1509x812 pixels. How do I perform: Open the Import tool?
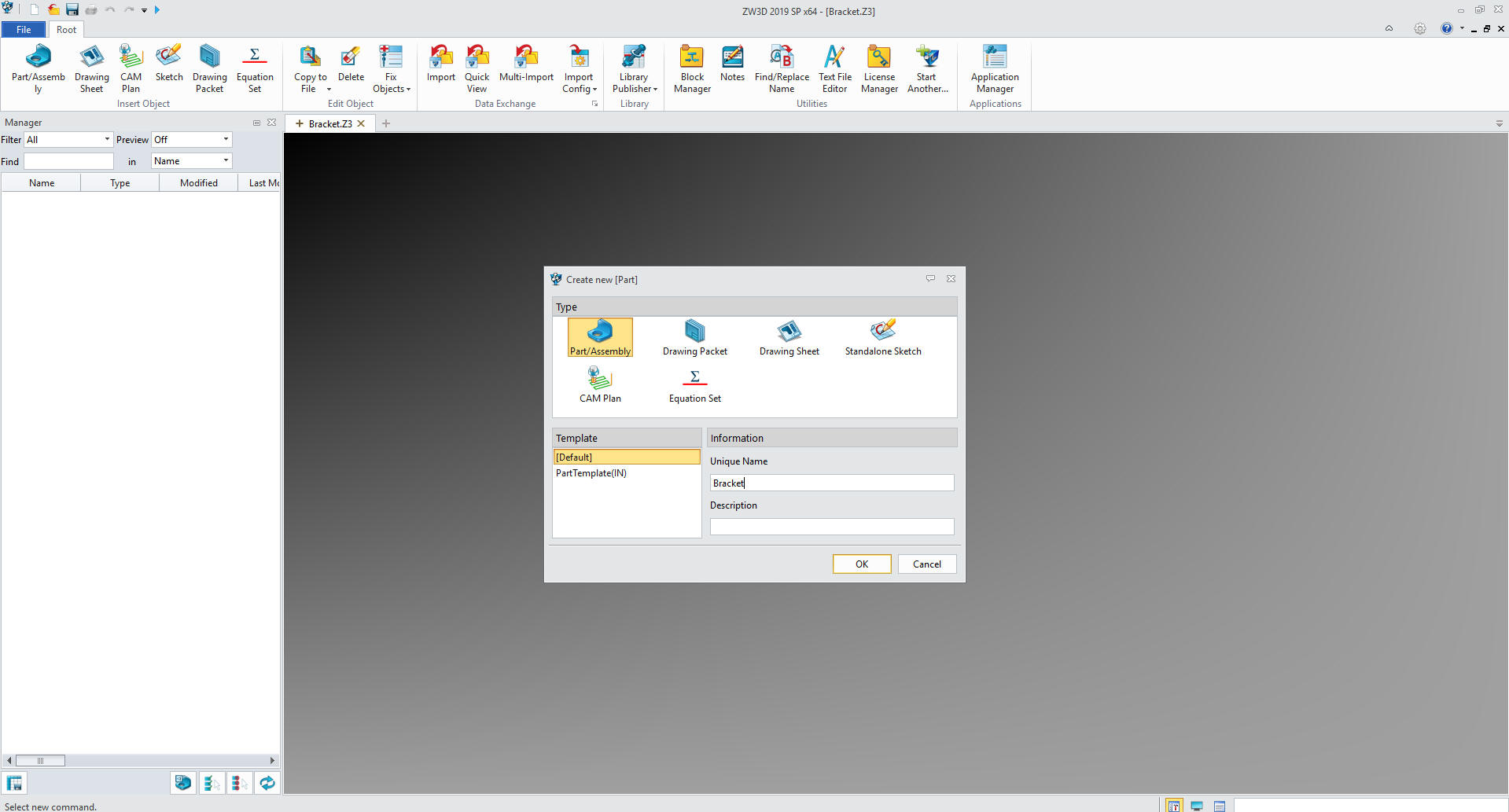(440, 63)
